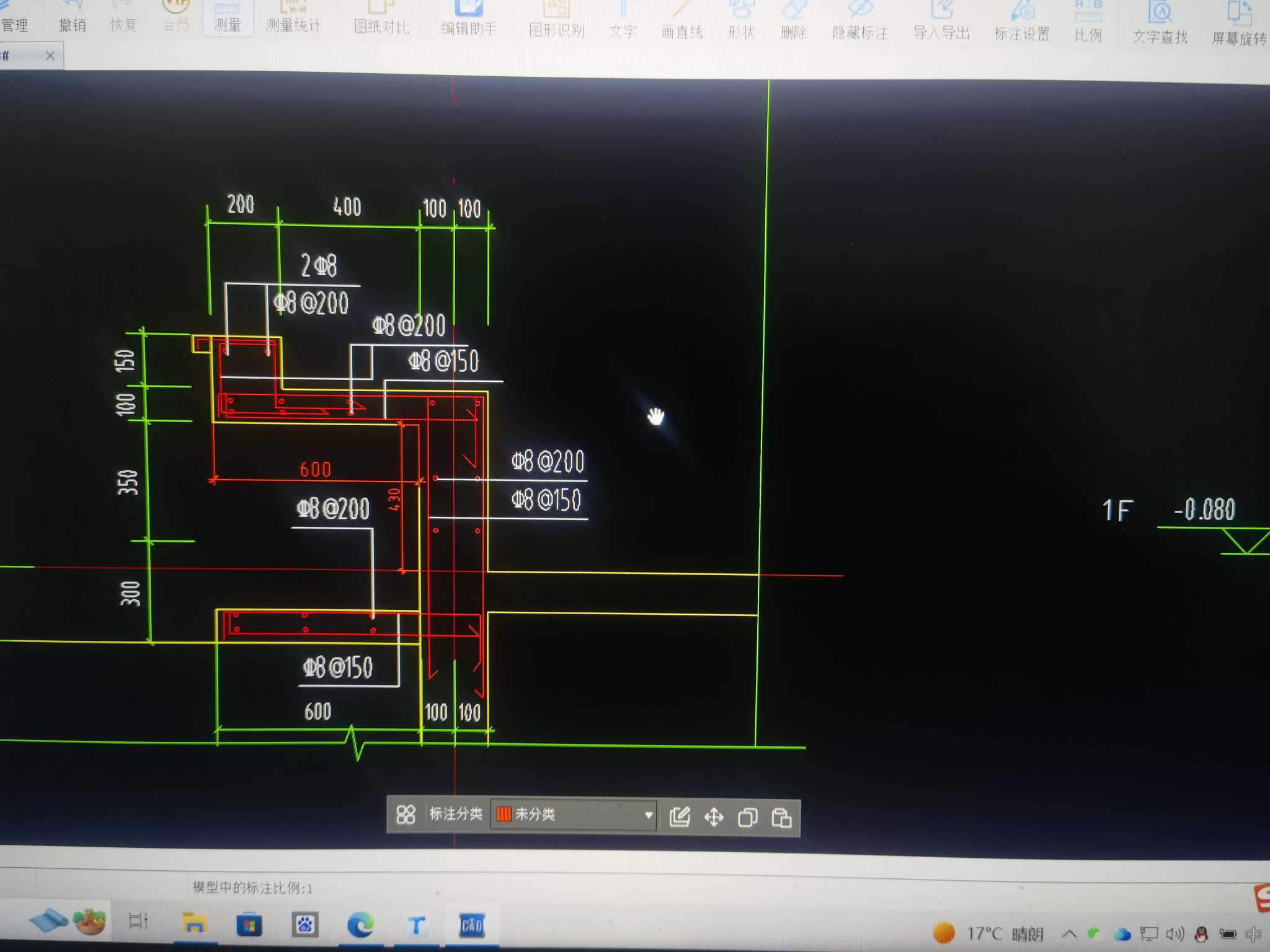This screenshot has width=1270, height=952.
Task: Click the edit annotation pencil icon
Action: (x=680, y=816)
